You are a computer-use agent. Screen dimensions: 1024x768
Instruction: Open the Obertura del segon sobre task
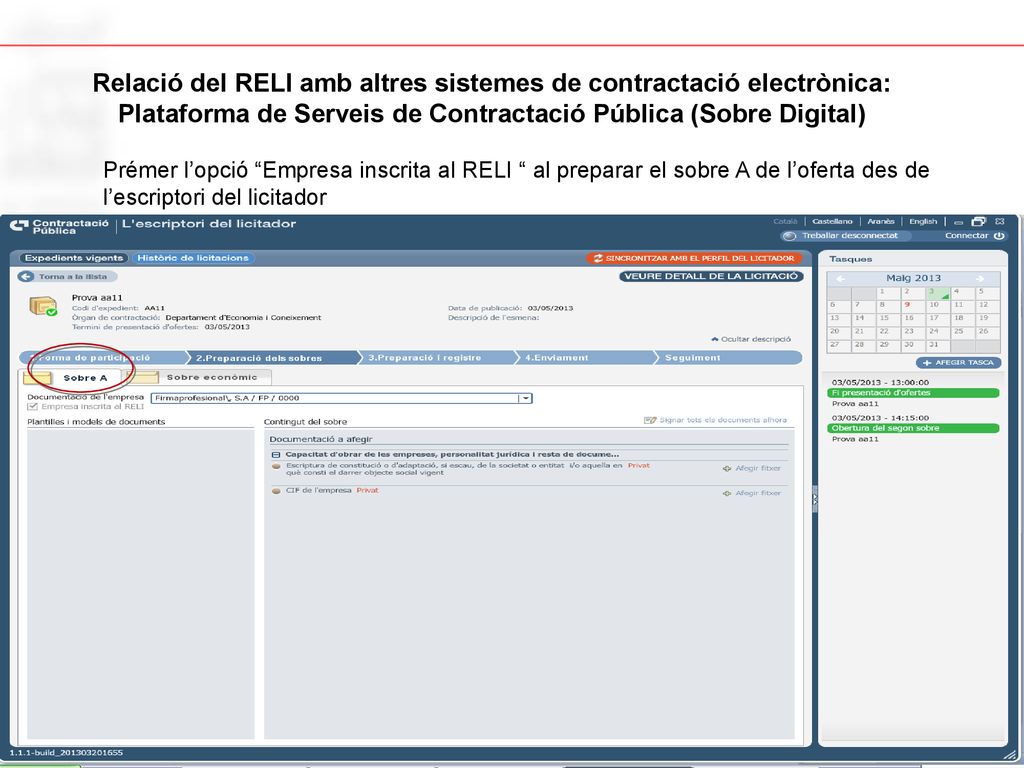pyautogui.click(x=913, y=429)
